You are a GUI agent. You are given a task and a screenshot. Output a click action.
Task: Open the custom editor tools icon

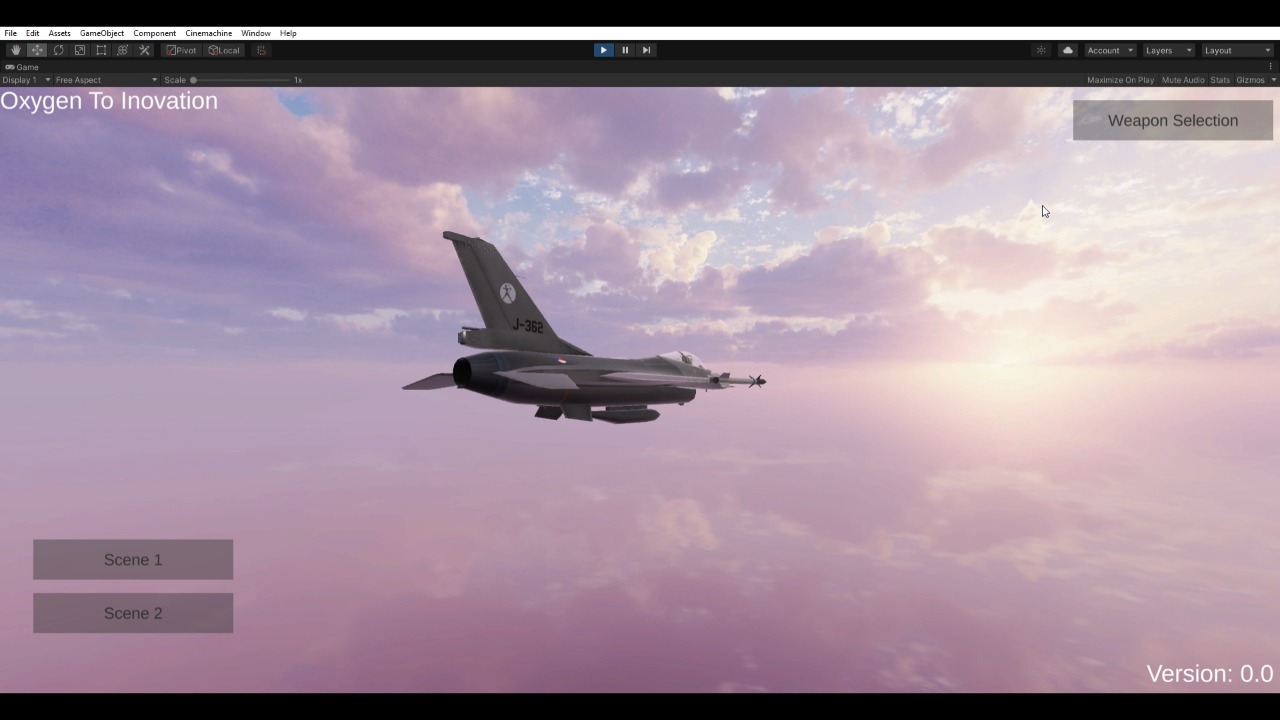point(144,50)
